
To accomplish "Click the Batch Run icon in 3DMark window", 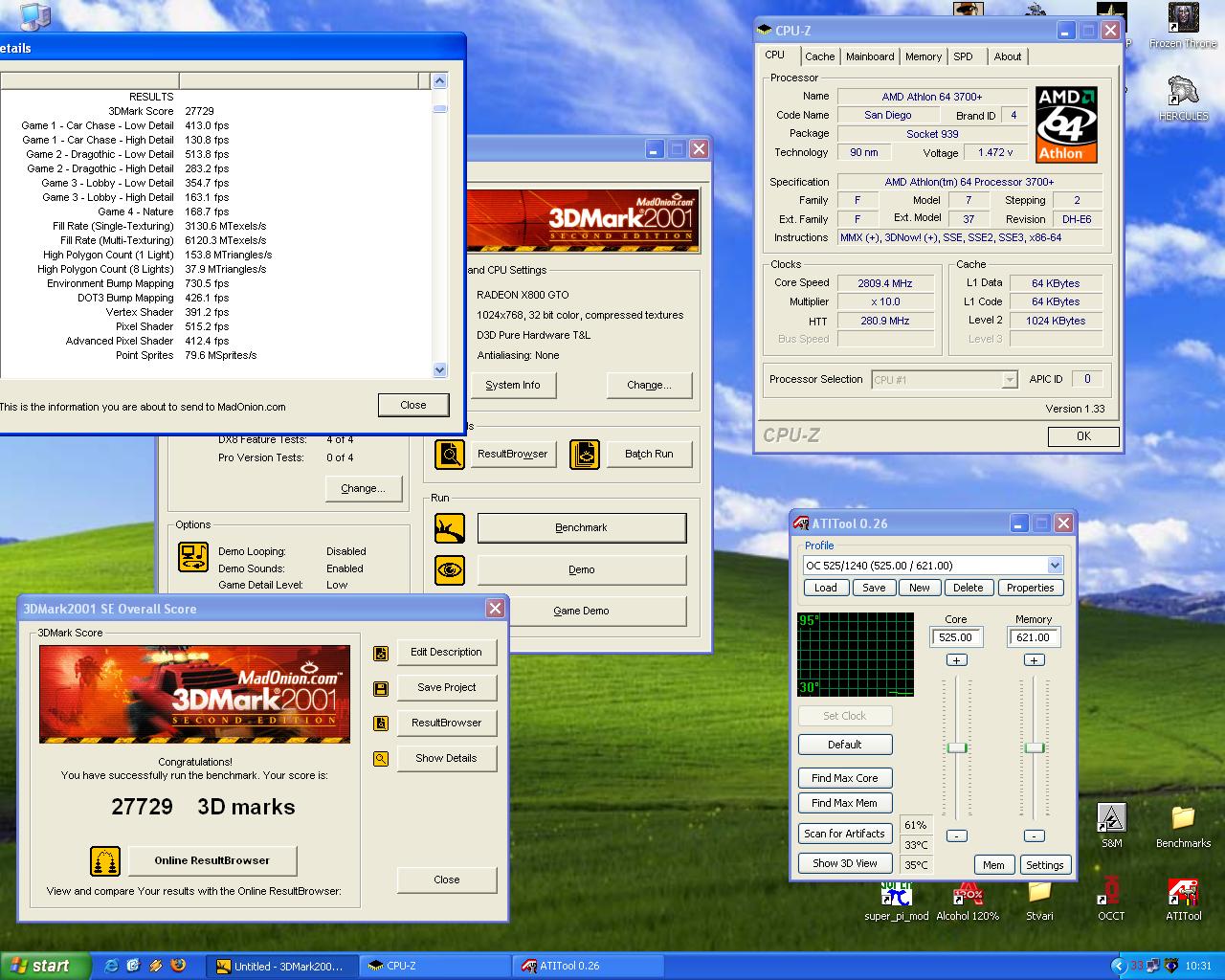I will [585, 454].
